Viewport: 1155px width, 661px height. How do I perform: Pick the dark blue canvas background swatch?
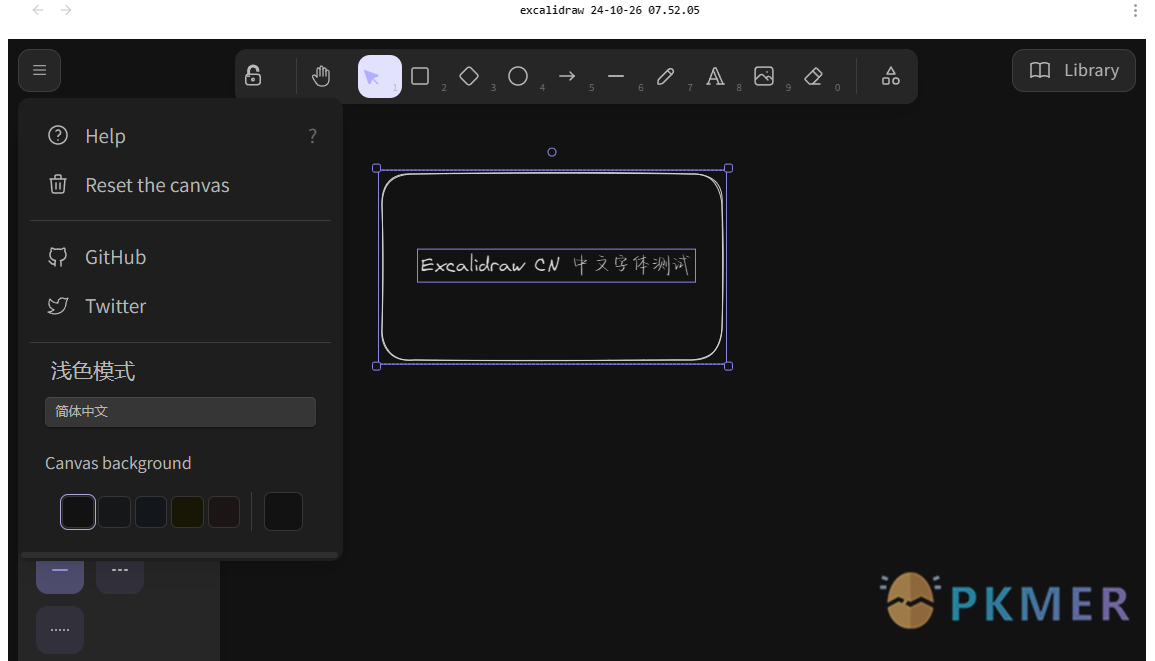pyautogui.click(x=151, y=512)
